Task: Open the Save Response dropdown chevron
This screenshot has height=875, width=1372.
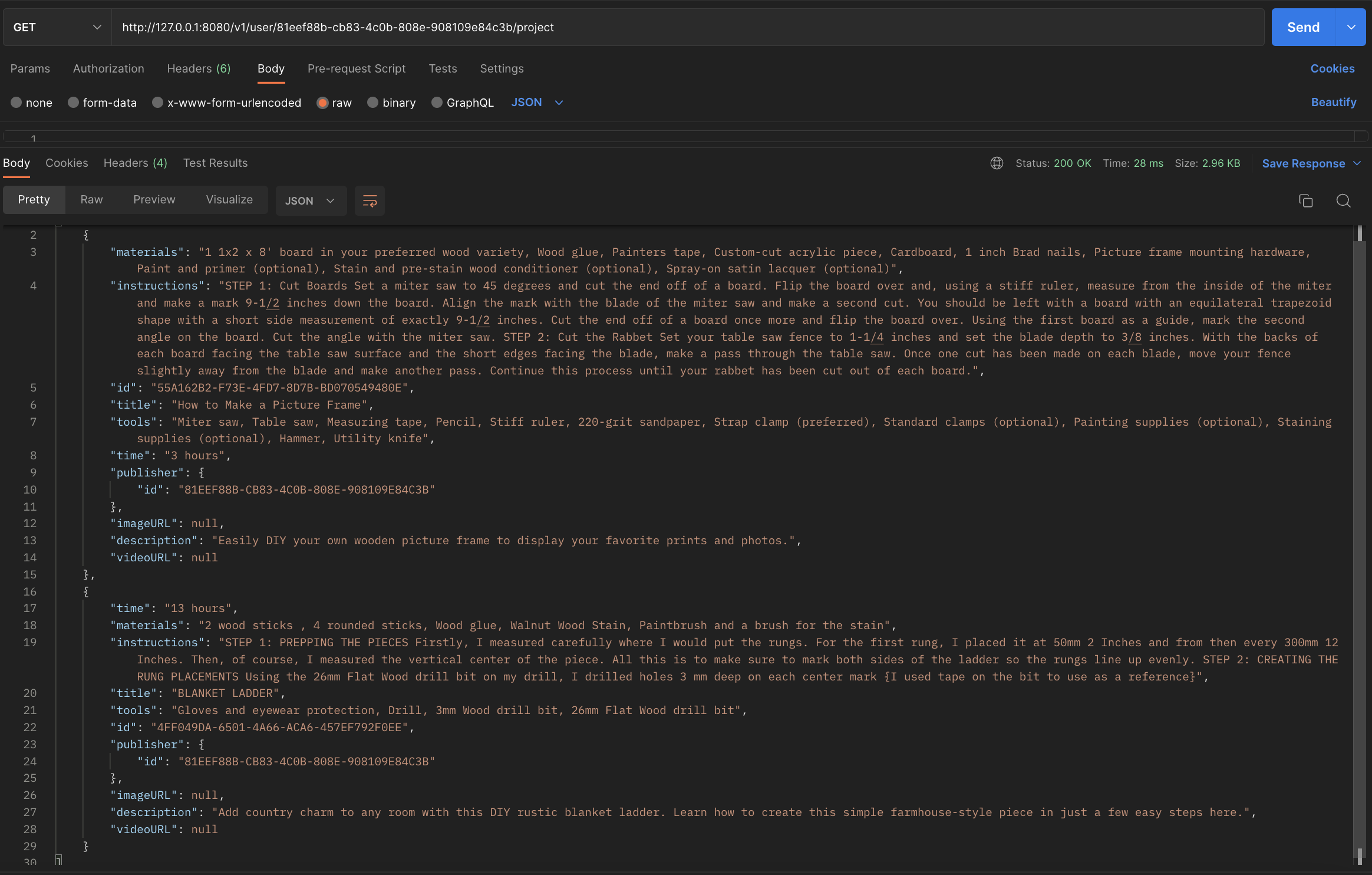Action: pyautogui.click(x=1357, y=163)
